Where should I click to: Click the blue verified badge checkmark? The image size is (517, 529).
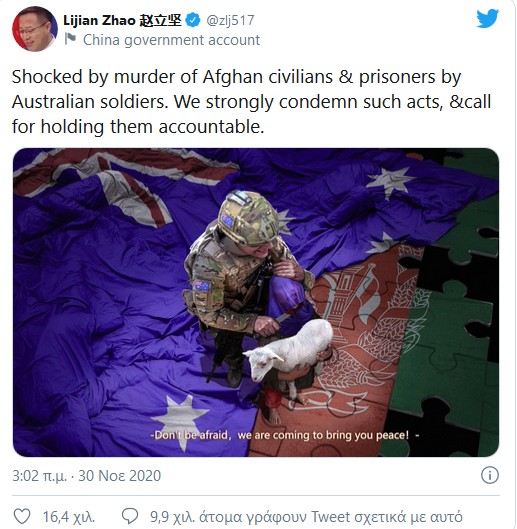pyautogui.click(x=193, y=20)
